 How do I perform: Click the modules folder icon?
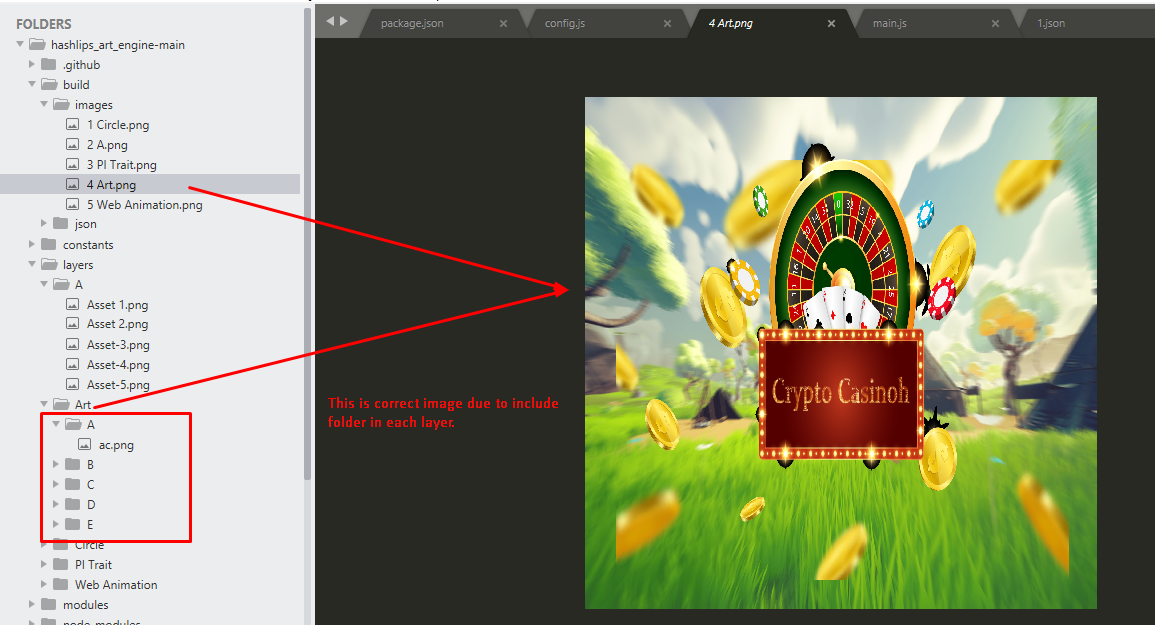49,604
